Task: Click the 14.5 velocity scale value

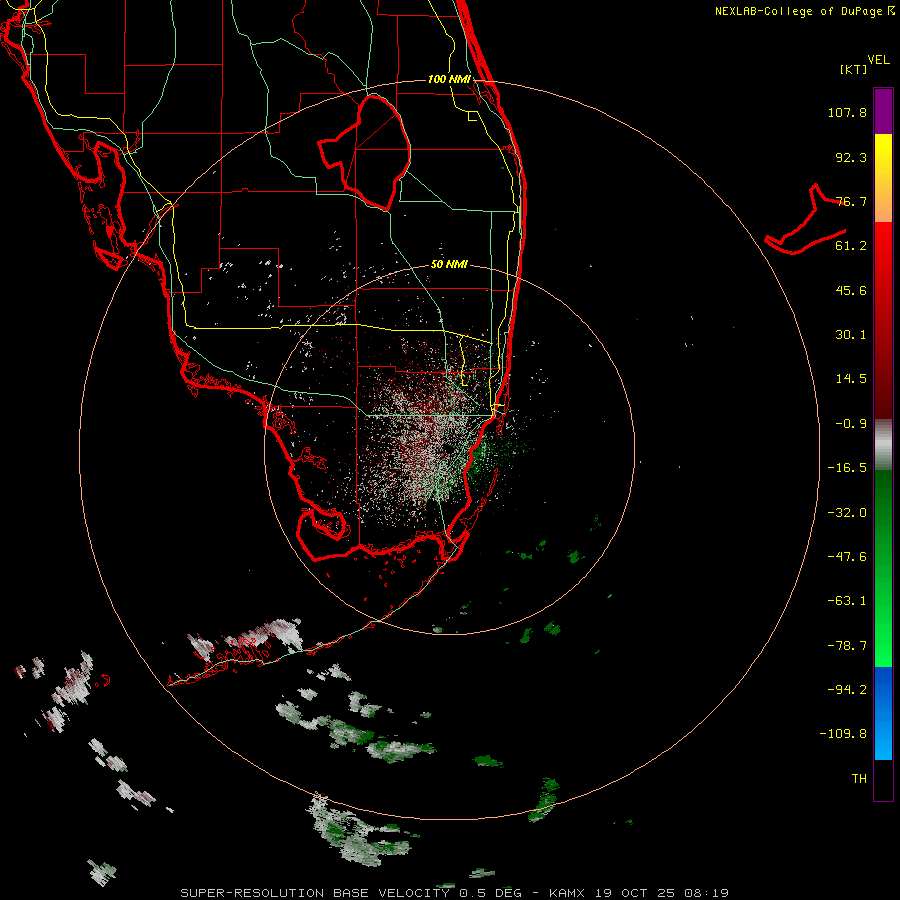Action: pyautogui.click(x=851, y=379)
